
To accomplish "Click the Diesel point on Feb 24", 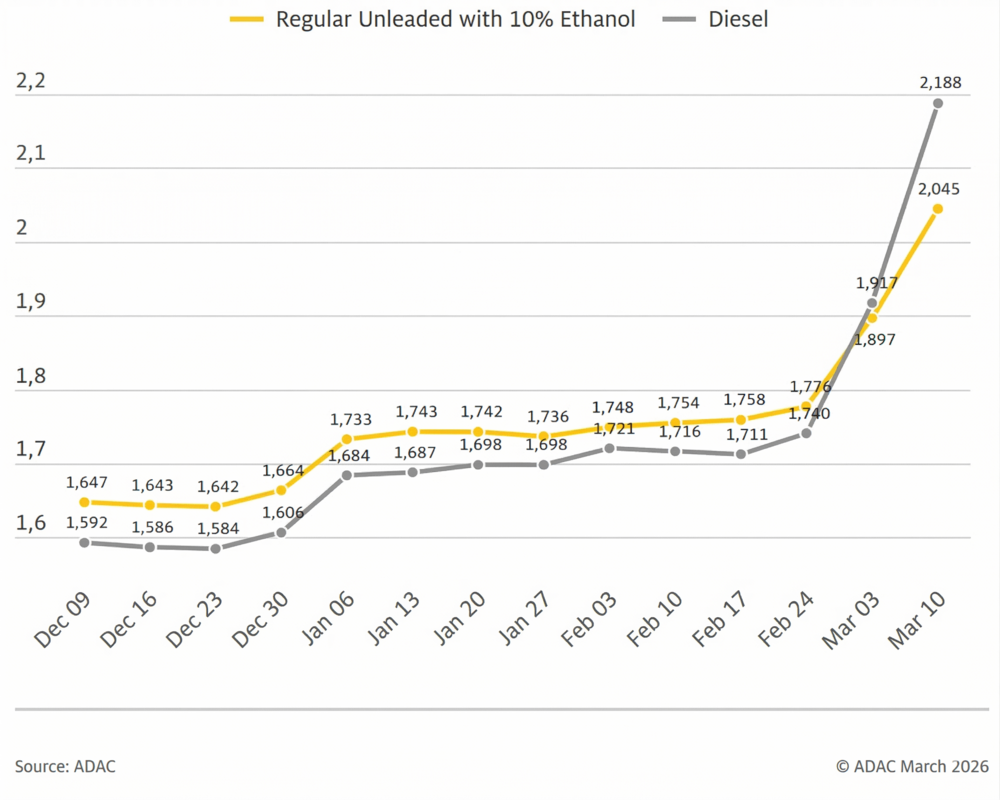I will click(806, 433).
